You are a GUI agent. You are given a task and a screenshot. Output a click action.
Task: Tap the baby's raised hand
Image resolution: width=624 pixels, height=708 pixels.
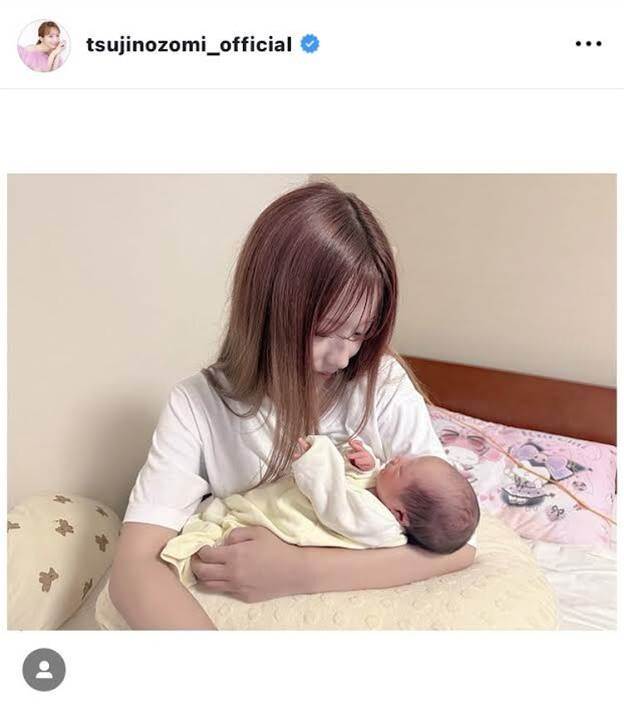click(362, 455)
